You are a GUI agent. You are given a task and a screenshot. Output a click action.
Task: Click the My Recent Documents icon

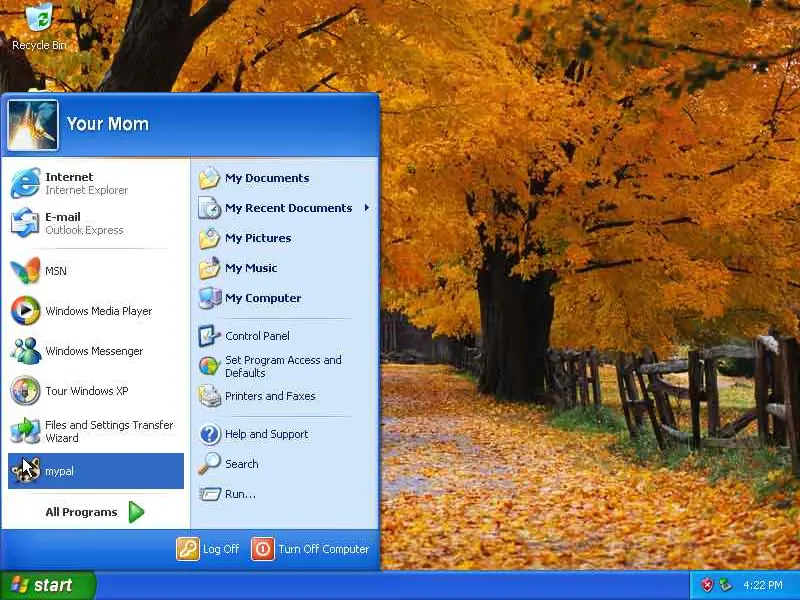pos(209,208)
